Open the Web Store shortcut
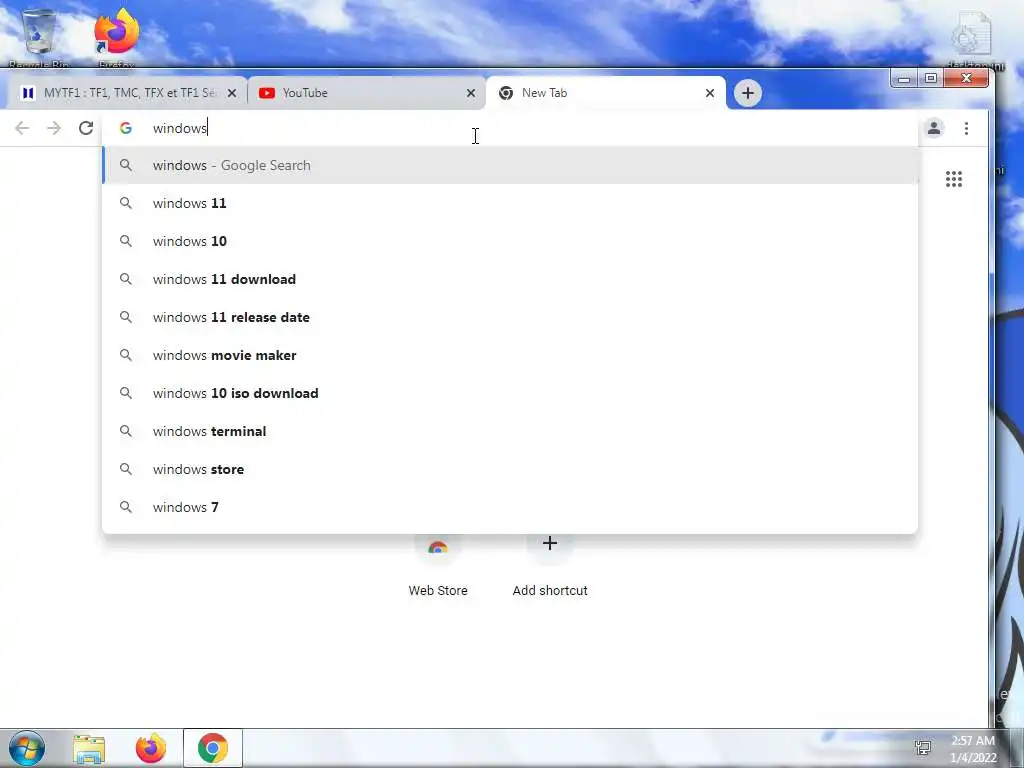This screenshot has width=1024, height=768. tap(438, 567)
